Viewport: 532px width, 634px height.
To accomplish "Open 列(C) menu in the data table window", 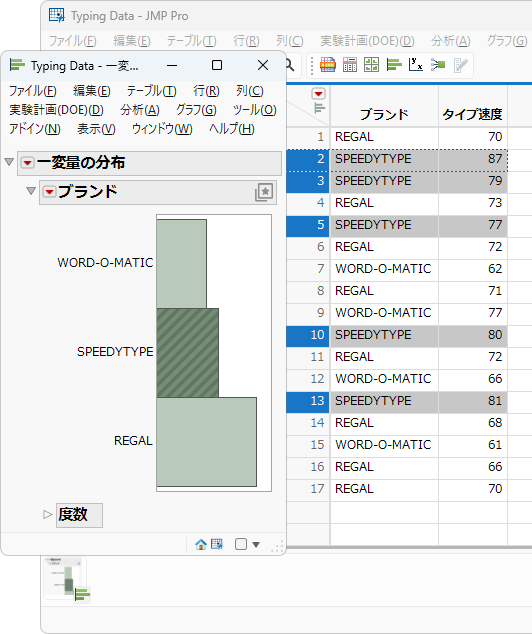I will (290, 41).
